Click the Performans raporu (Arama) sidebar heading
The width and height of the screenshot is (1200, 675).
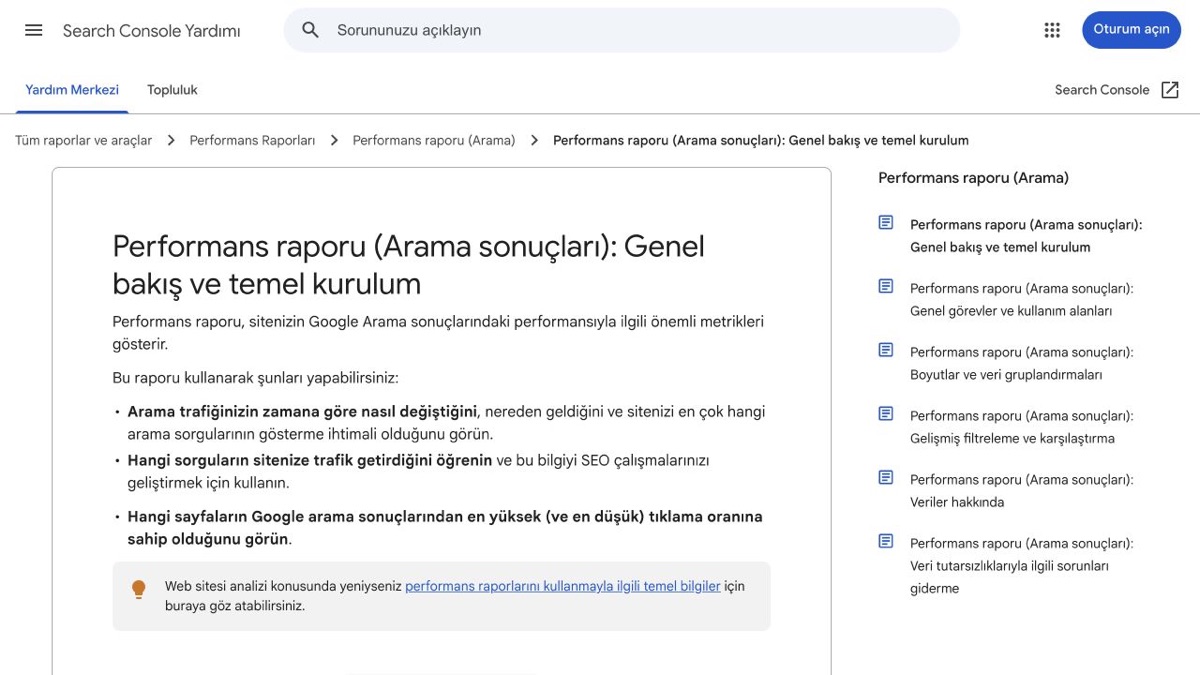[973, 178]
